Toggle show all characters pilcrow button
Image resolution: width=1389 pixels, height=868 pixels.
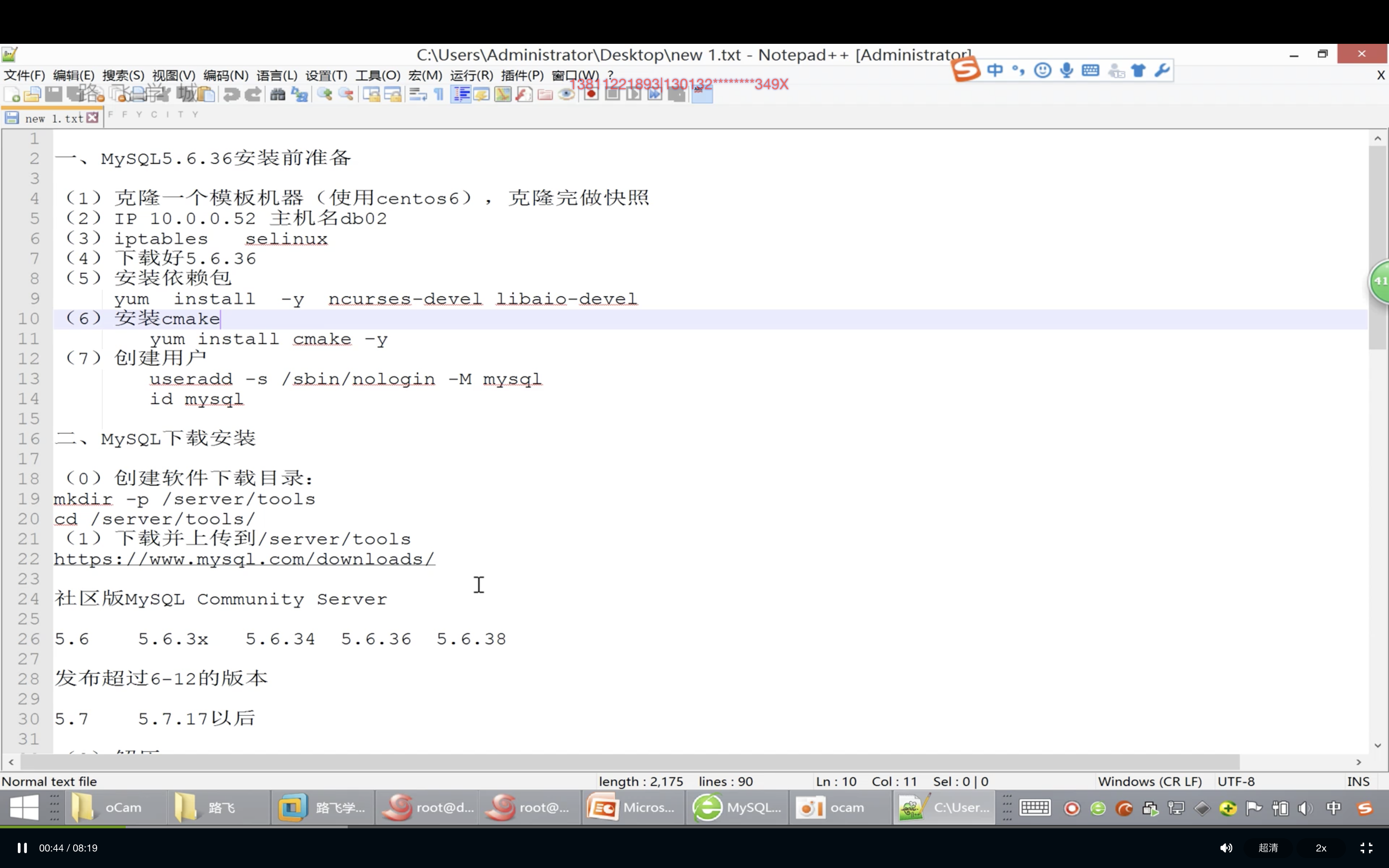click(x=439, y=95)
